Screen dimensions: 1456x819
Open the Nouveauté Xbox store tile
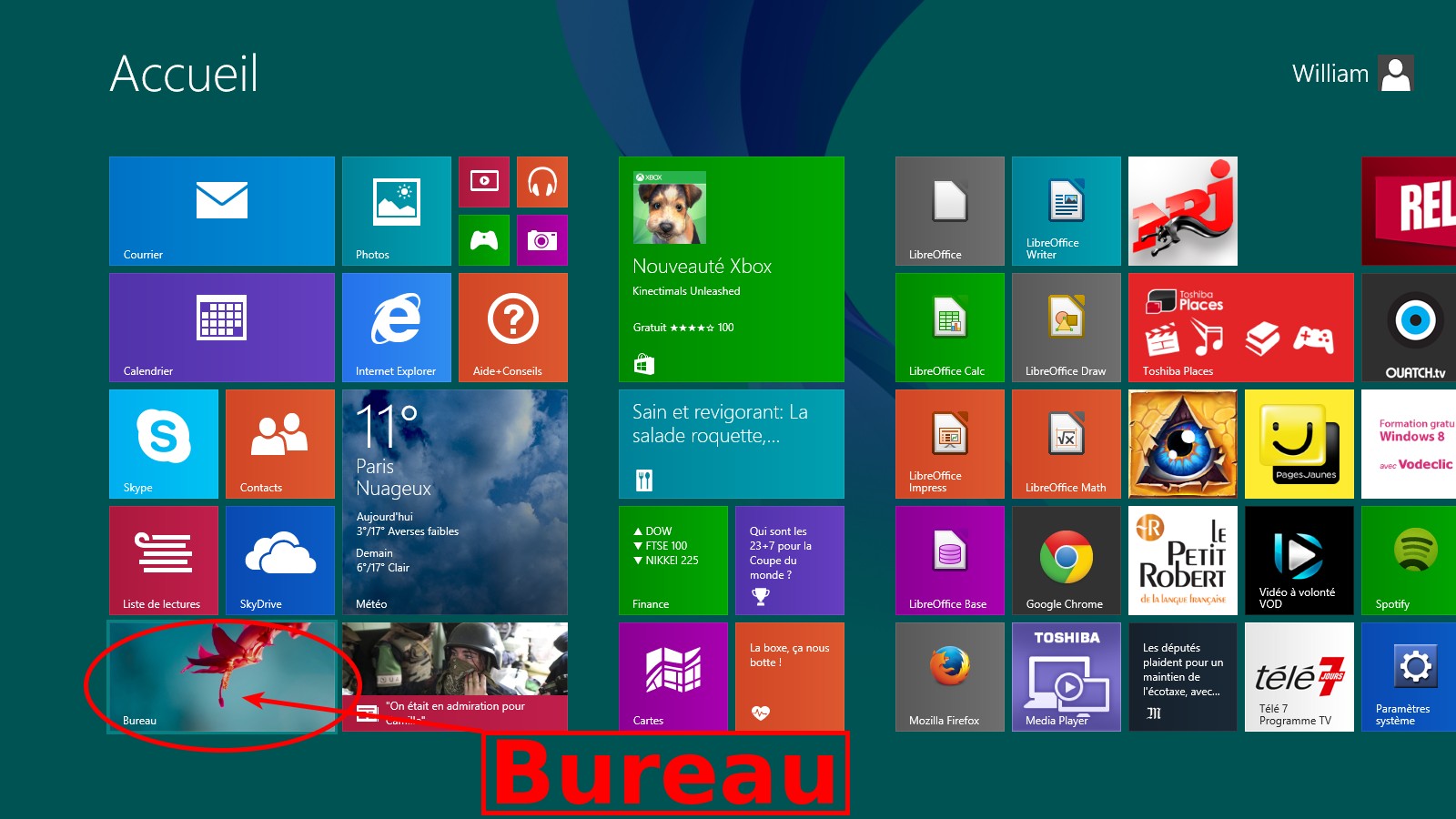pyautogui.click(x=732, y=269)
